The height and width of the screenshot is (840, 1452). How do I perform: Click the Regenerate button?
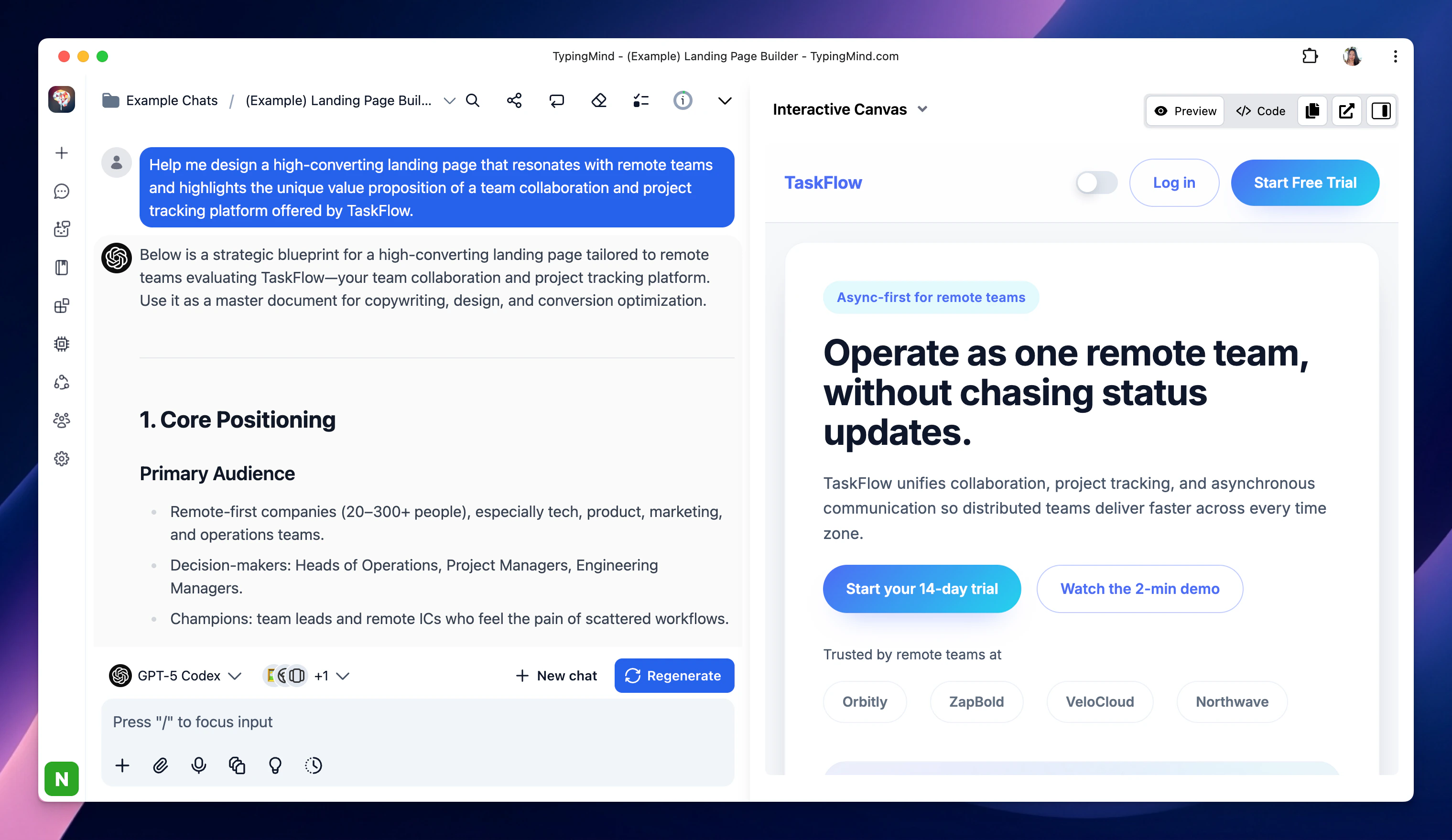pyautogui.click(x=674, y=676)
